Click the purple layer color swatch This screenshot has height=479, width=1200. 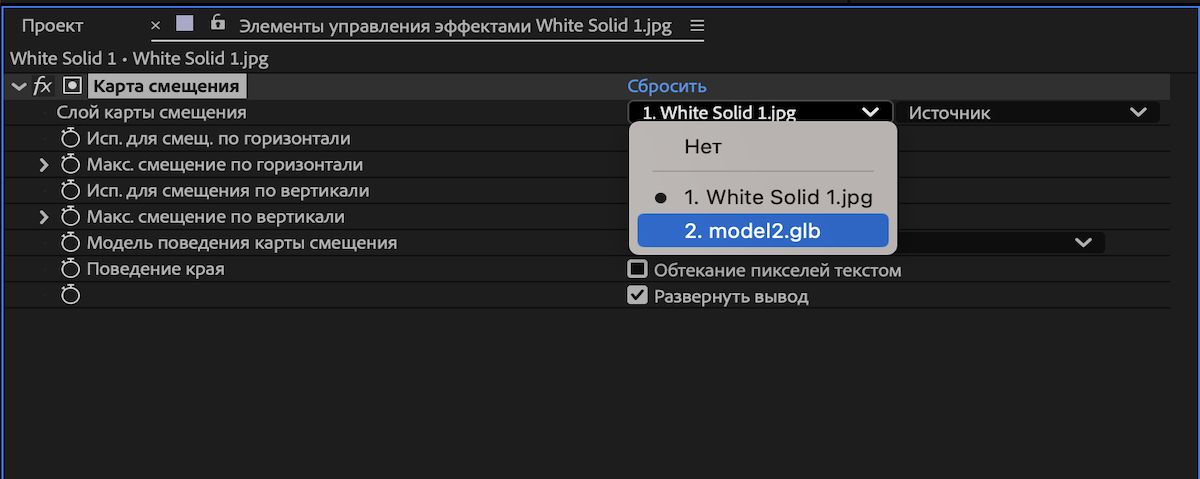click(x=184, y=24)
